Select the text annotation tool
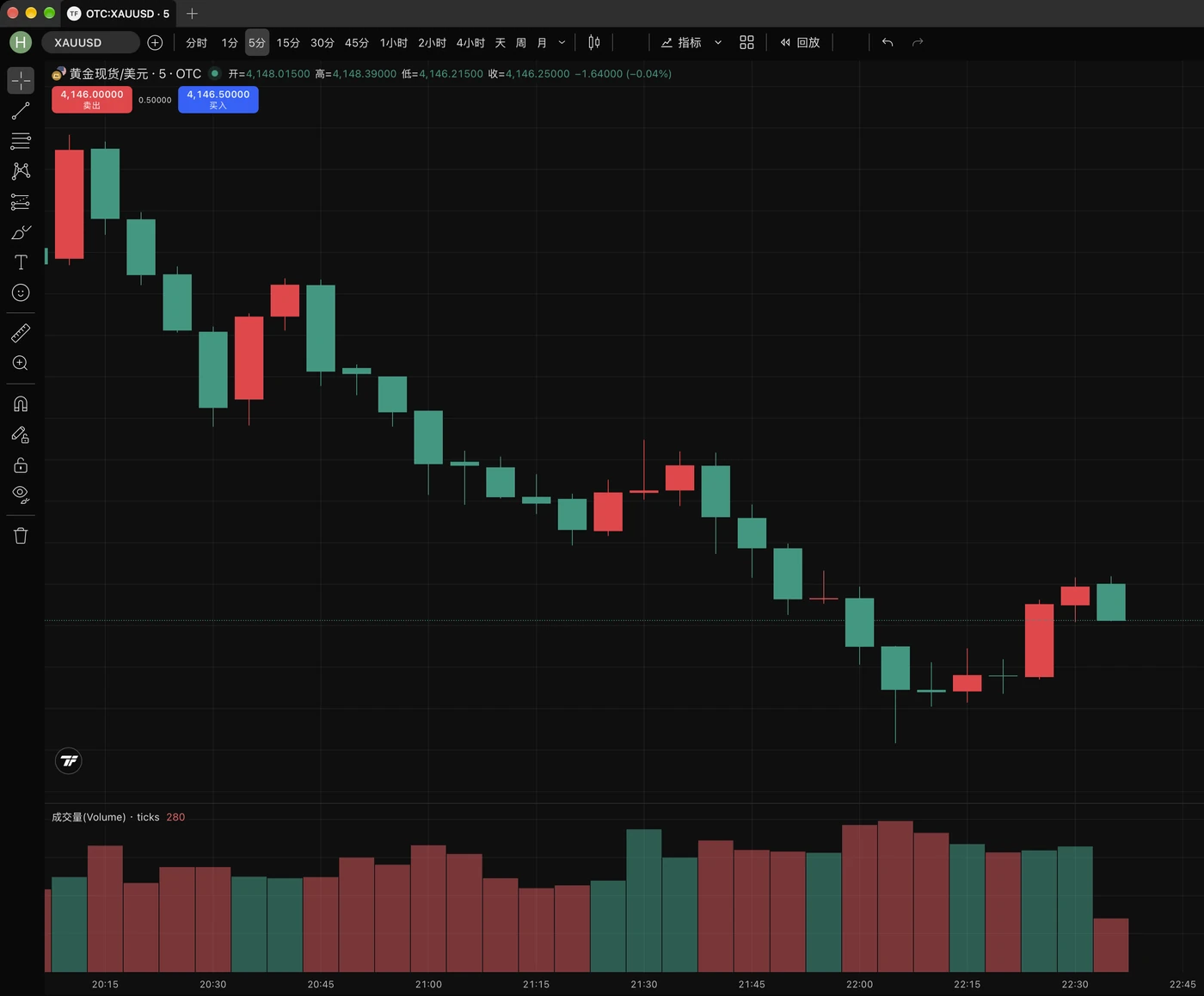This screenshot has height=996, width=1204. pos(21,262)
